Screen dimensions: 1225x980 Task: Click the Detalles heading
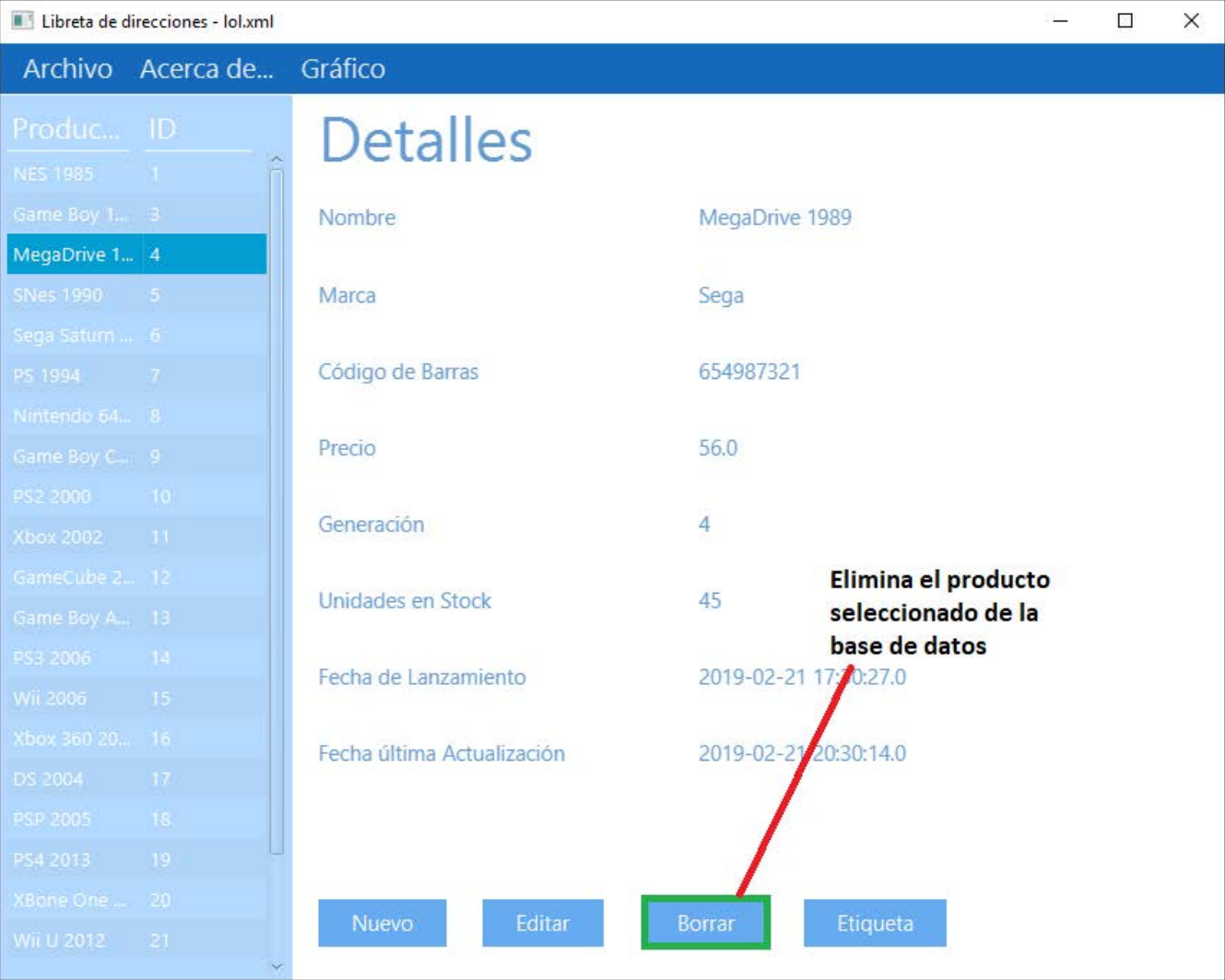click(426, 141)
